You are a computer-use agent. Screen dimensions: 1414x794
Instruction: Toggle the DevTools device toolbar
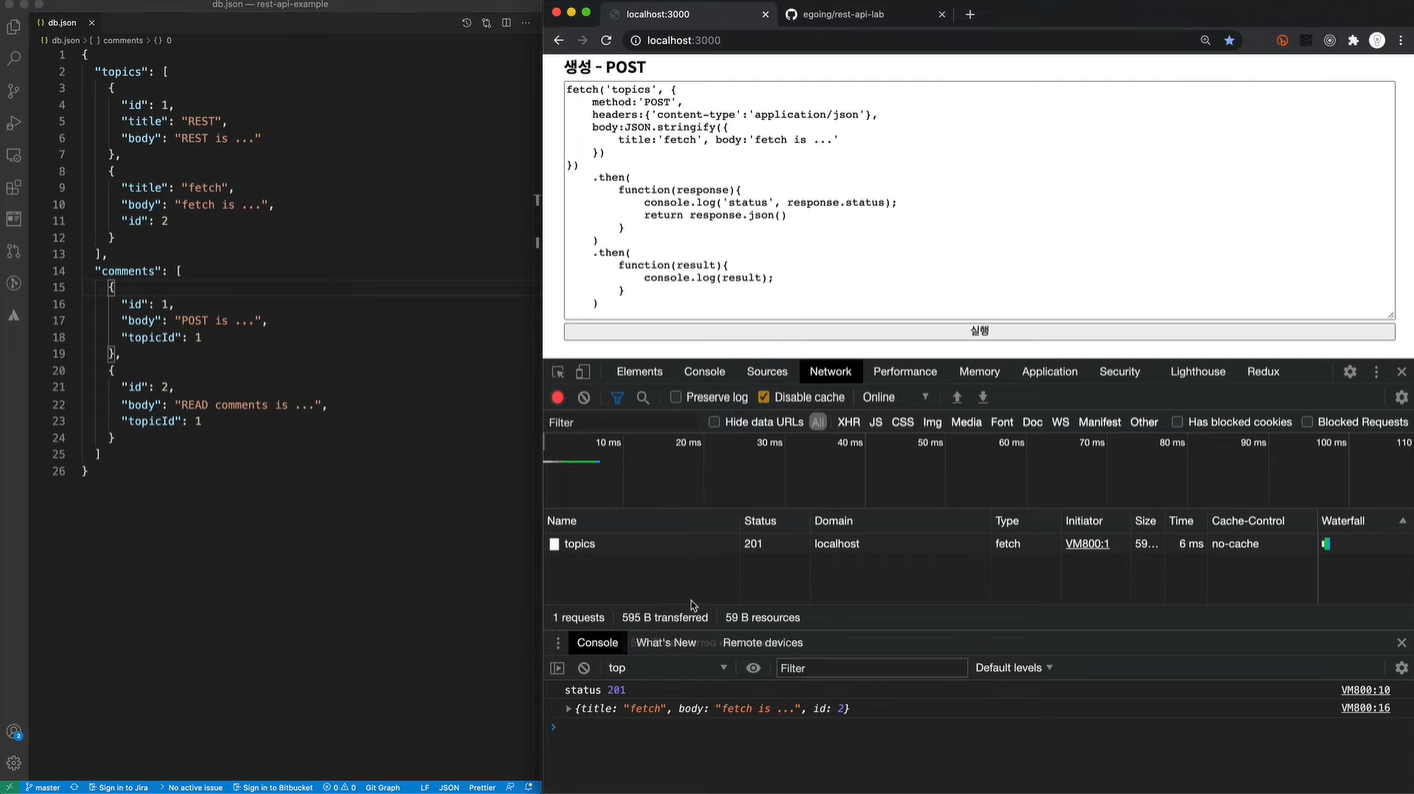pos(583,371)
